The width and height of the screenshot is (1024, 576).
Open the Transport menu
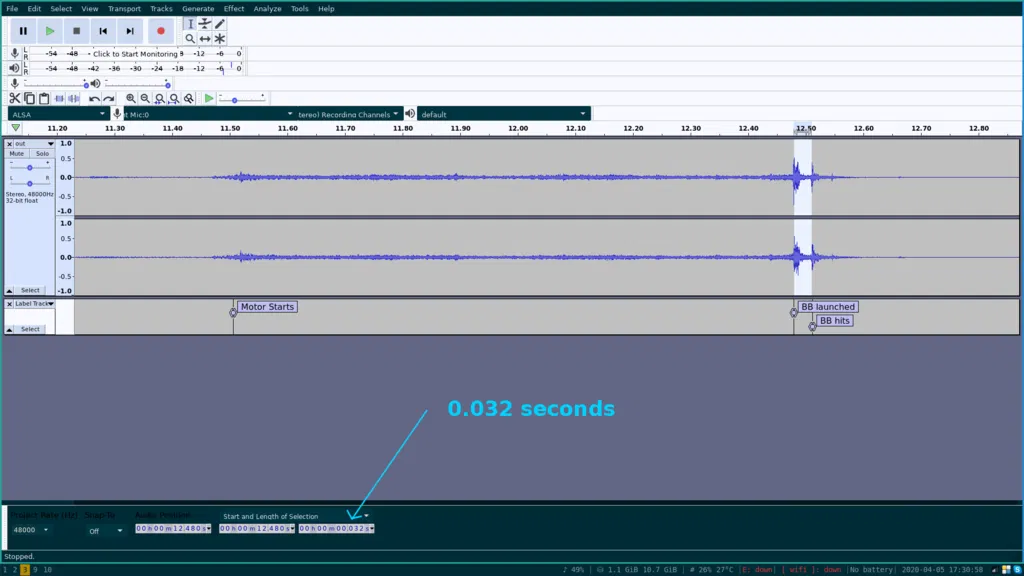[x=124, y=8]
